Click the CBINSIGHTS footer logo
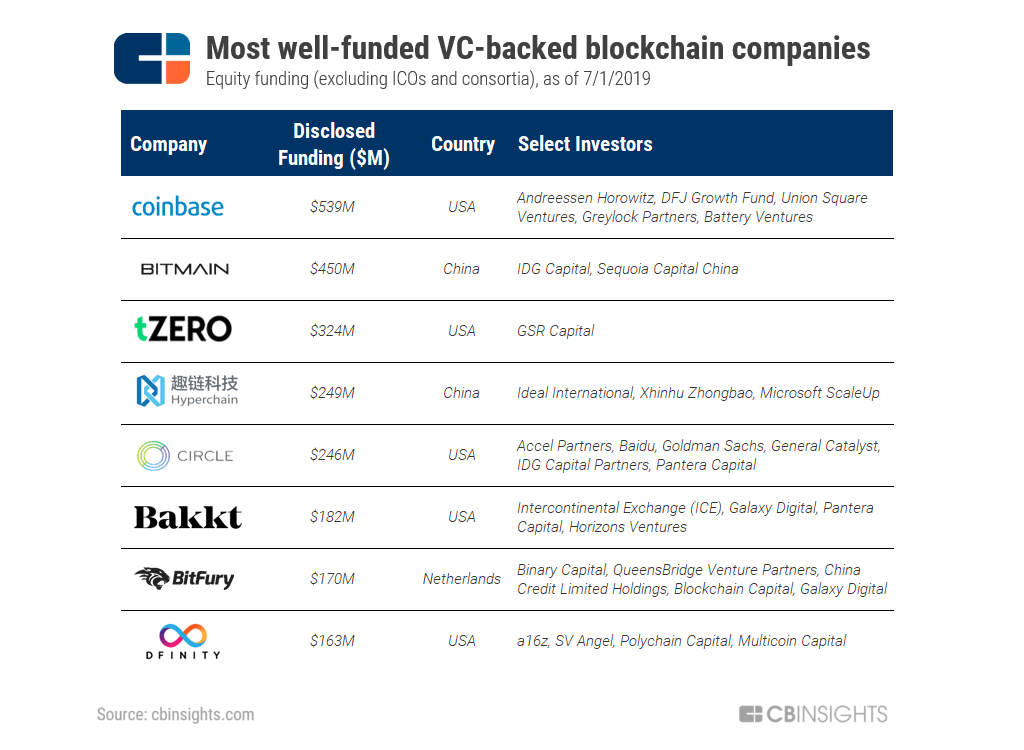Image resolution: width=1024 pixels, height=750 pixels. point(812,714)
